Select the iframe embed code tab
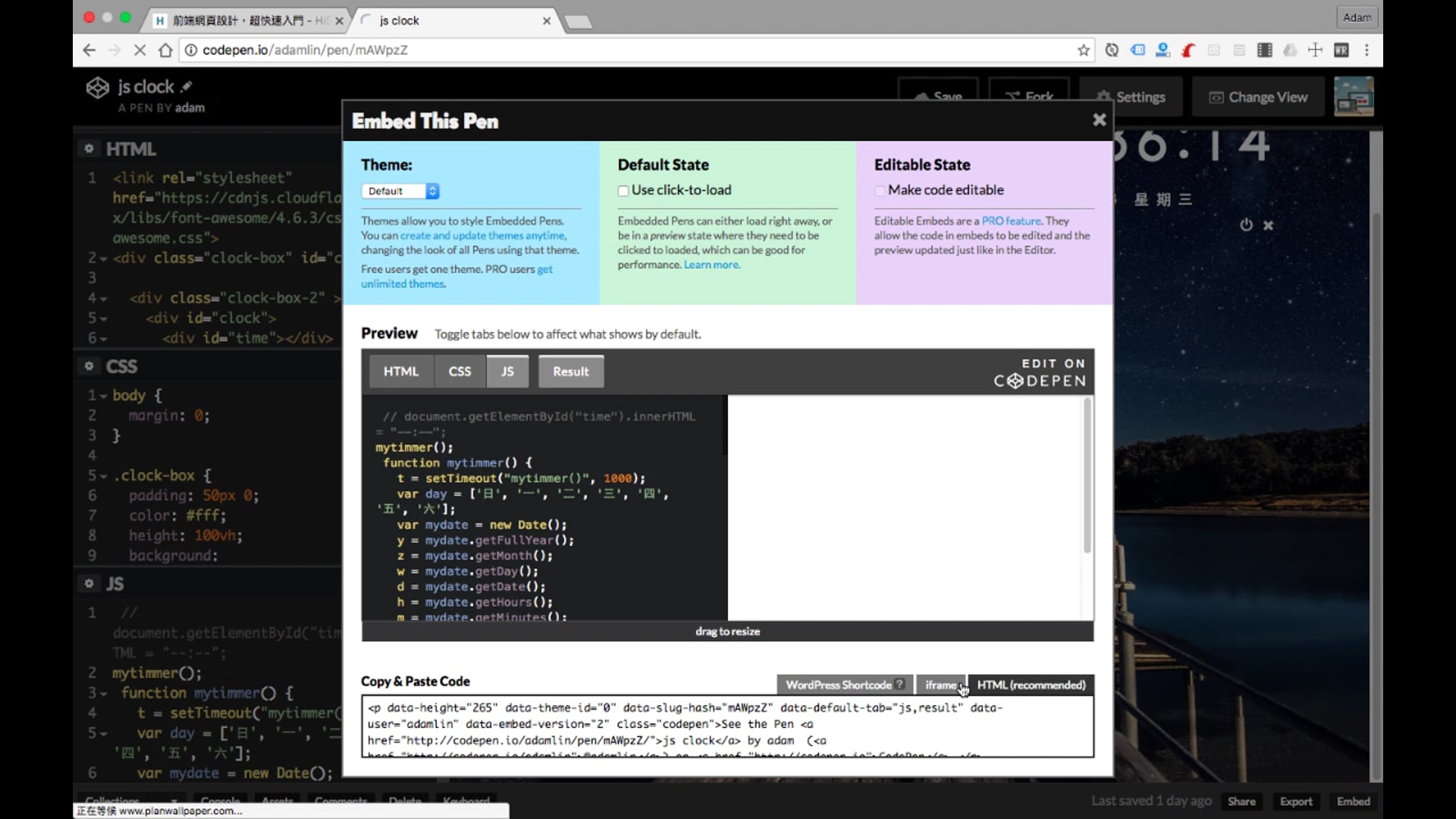1456x819 pixels. coord(940,685)
